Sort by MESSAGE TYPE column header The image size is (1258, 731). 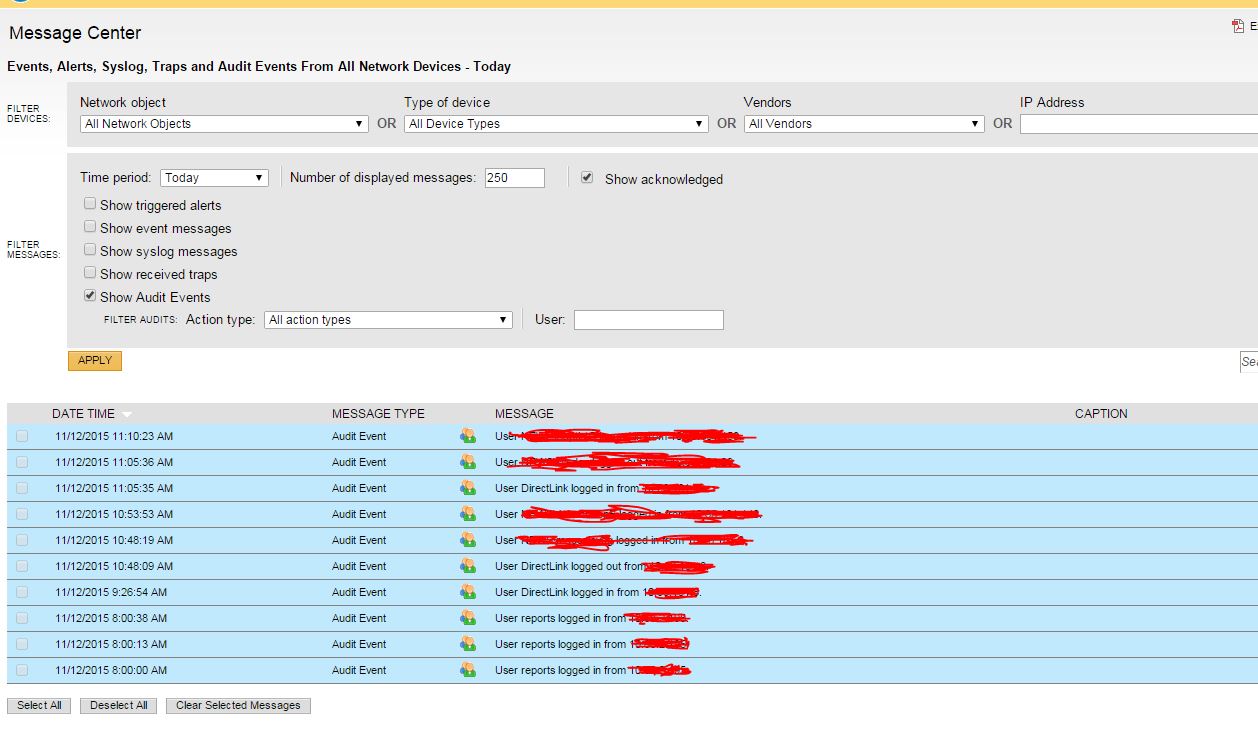(x=378, y=414)
